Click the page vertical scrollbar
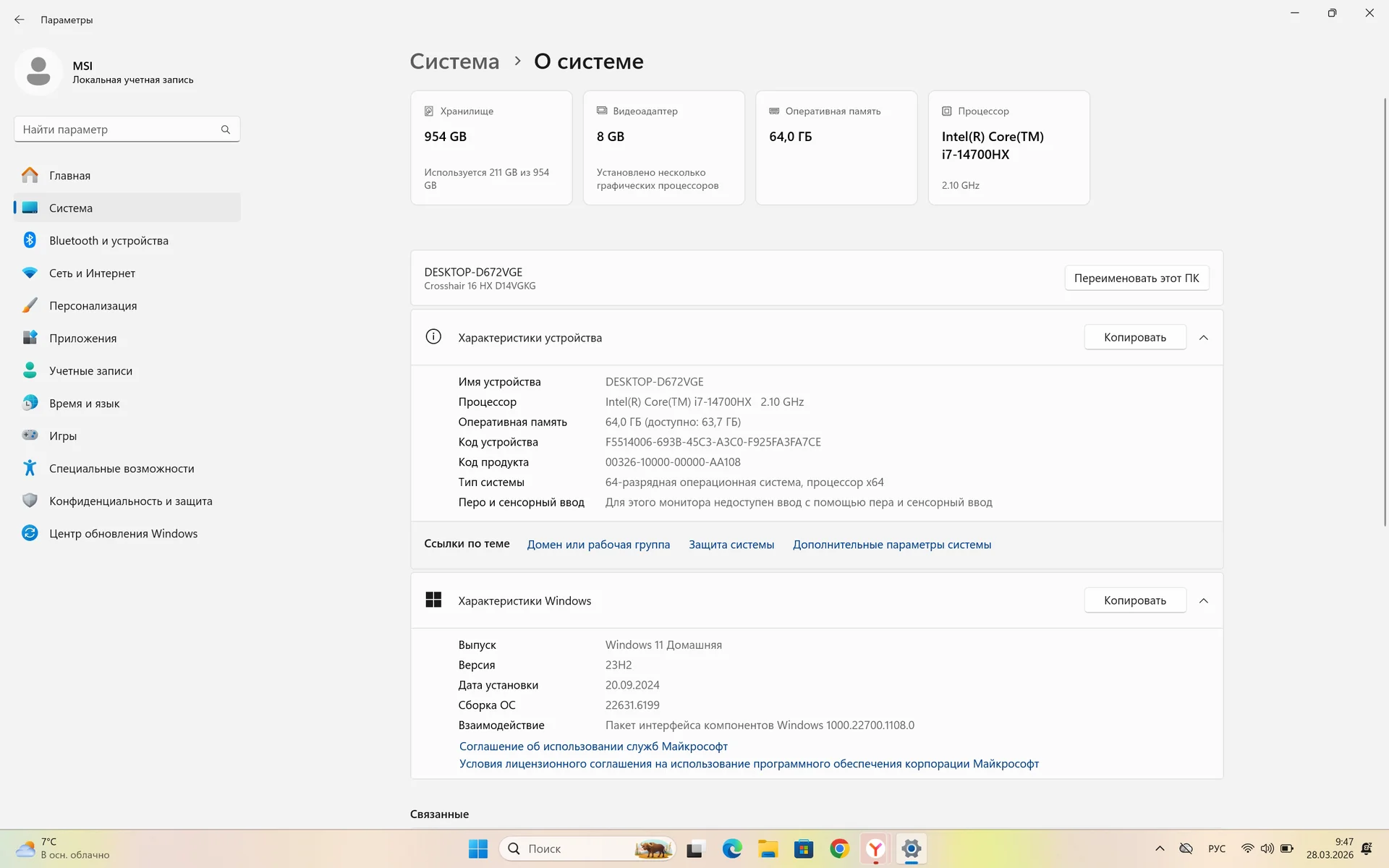Viewport: 1389px width, 868px height. click(1385, 311)
